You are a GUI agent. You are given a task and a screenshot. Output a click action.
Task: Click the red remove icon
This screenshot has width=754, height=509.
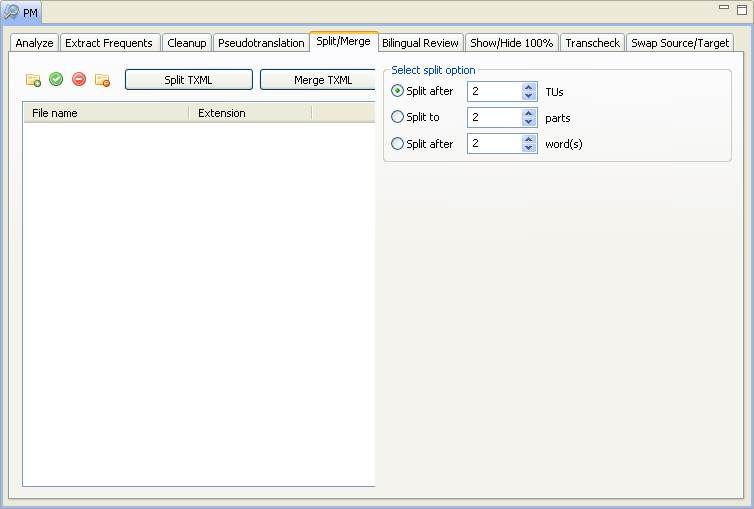coord(79,79)
